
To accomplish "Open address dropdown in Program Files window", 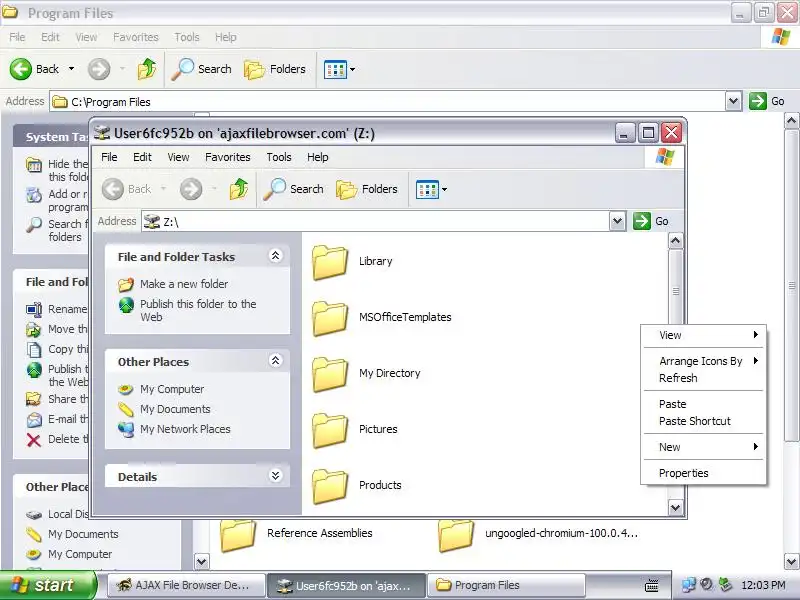I will click(733, 101).
